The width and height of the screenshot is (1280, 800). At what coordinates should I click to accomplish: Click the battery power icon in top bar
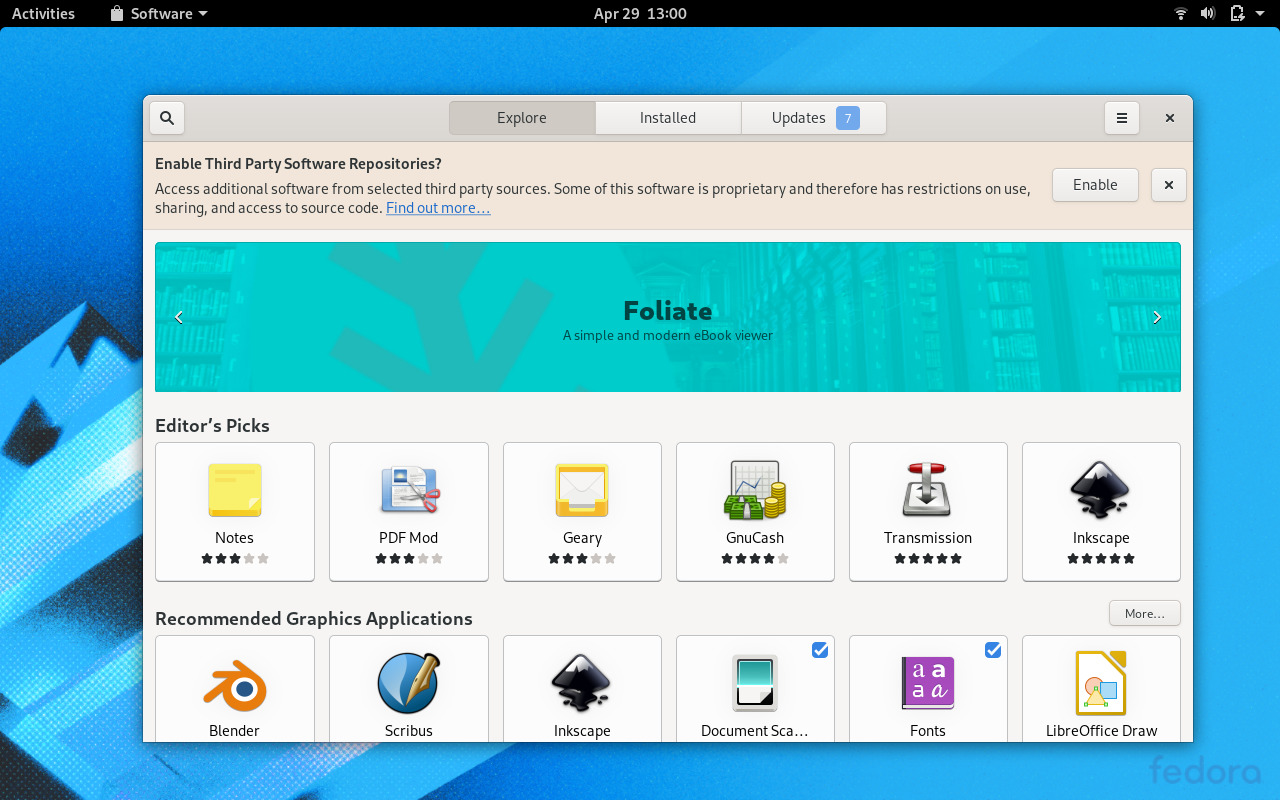[x=1237, y=14]
